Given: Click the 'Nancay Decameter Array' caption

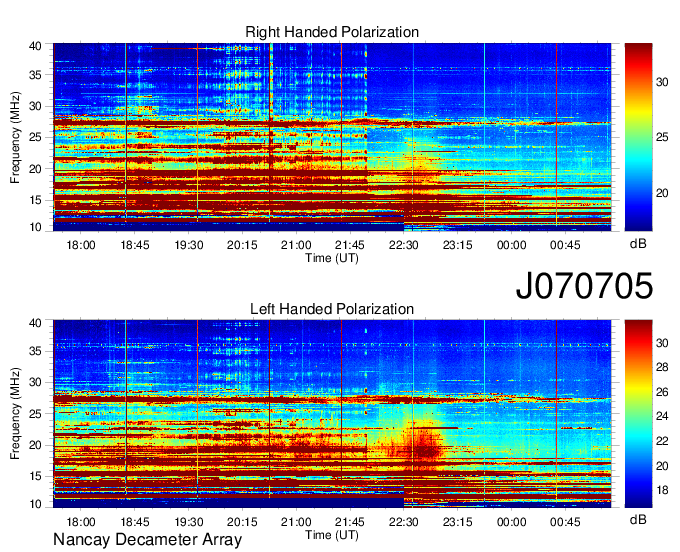Looking at the screenshot, I should (147, 540).
